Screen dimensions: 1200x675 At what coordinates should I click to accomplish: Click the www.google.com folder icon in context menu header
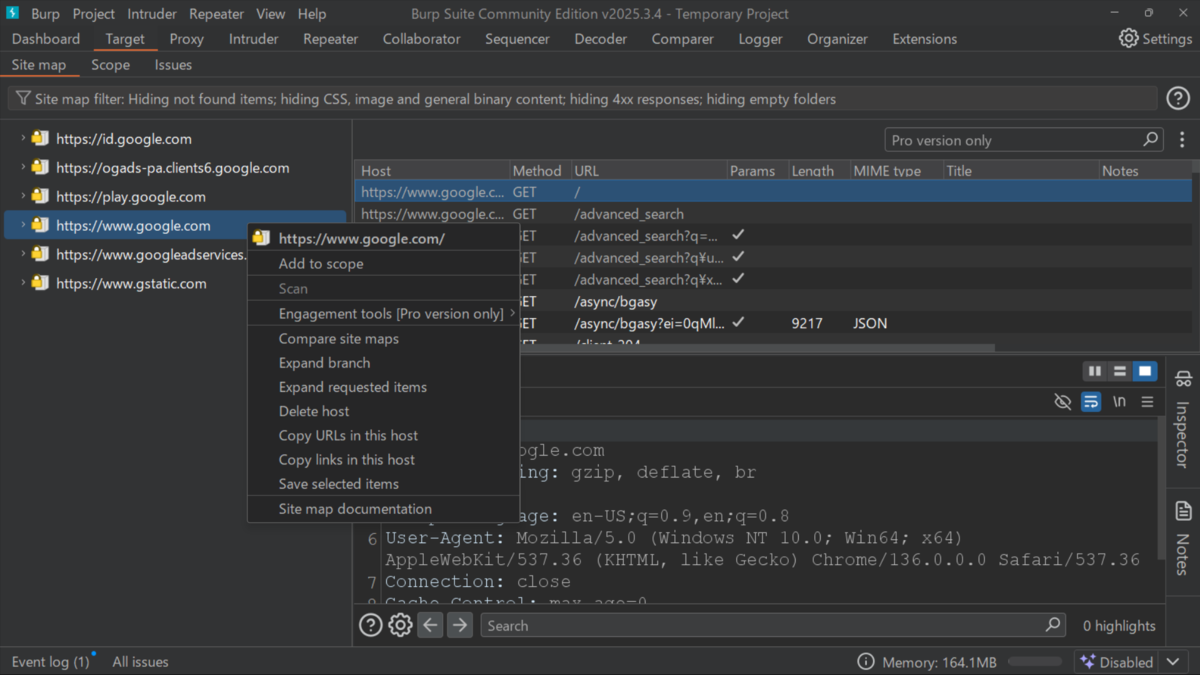[x=261, y=238]
